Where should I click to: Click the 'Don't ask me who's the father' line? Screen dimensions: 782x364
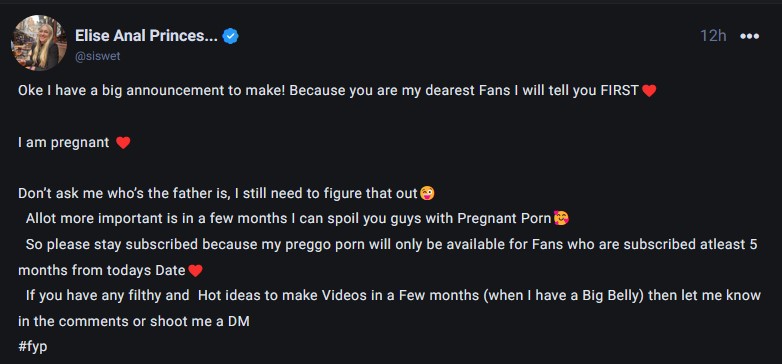pyautogui.click(x=217, y=193)
